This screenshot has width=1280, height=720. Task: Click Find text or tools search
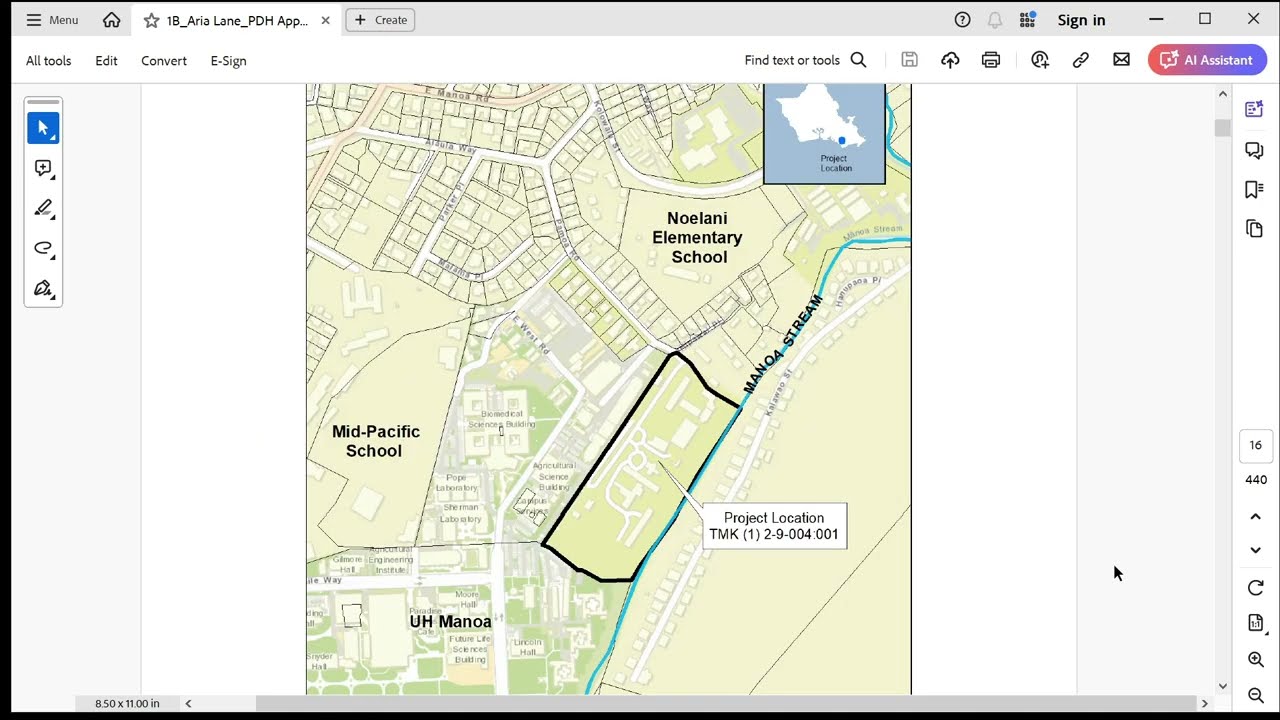point(805,60)
